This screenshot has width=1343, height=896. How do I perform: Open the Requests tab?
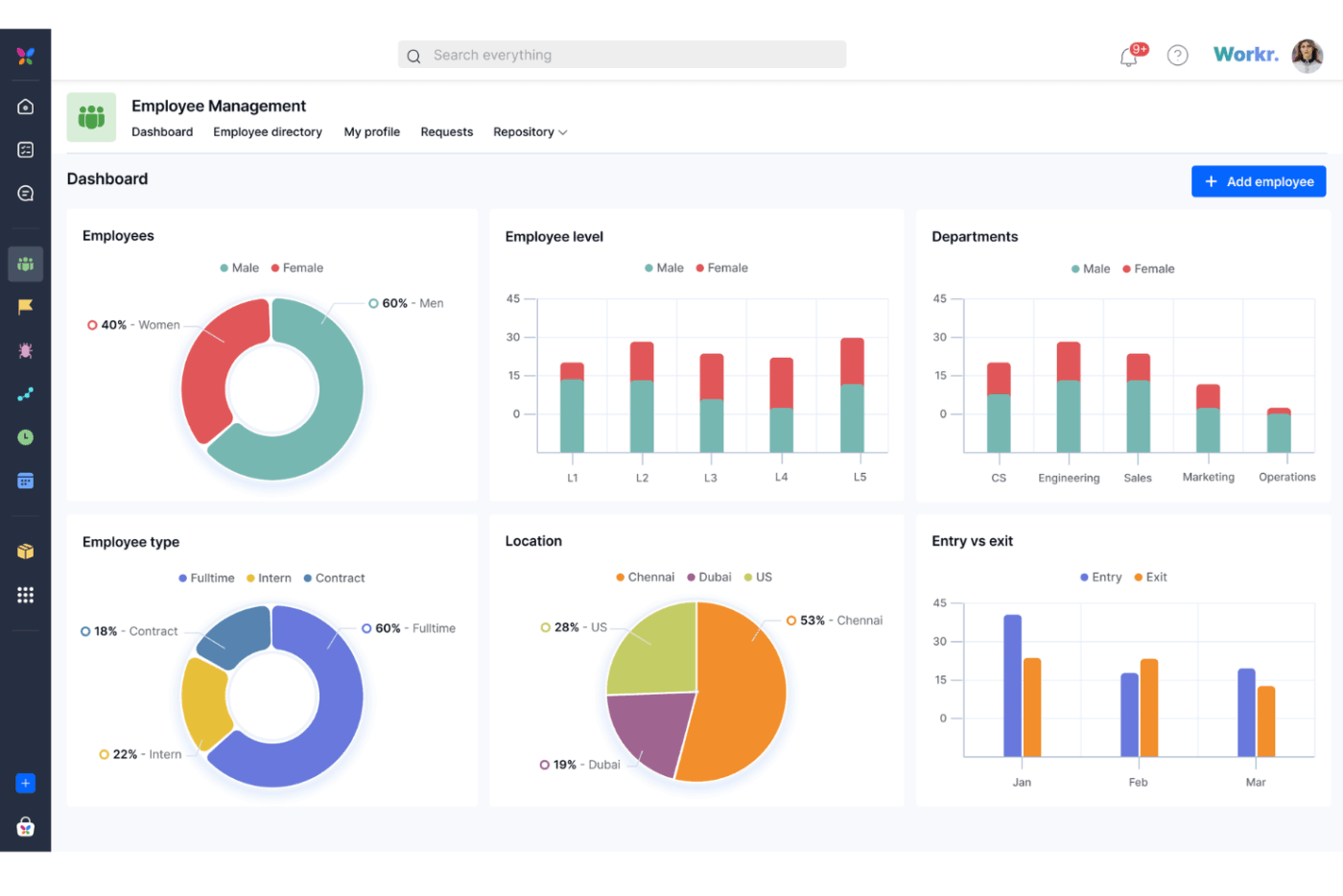(x=447, y=131)
